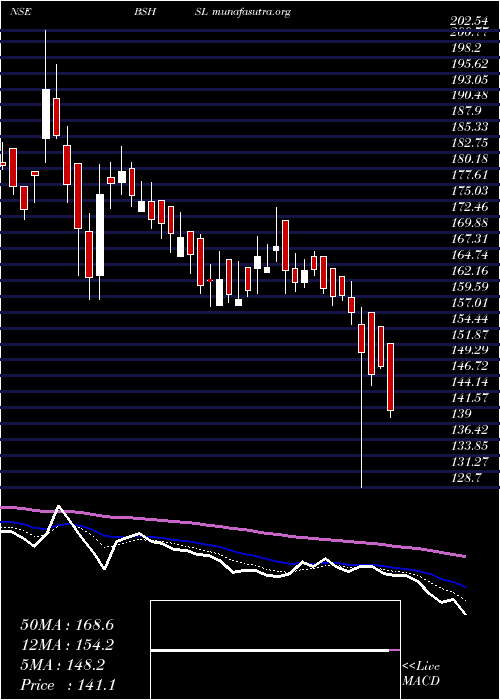500x700 pixels.
Task: Click the Price : 141.1 value
Action: pyautogui.click(x=68, y=685)
